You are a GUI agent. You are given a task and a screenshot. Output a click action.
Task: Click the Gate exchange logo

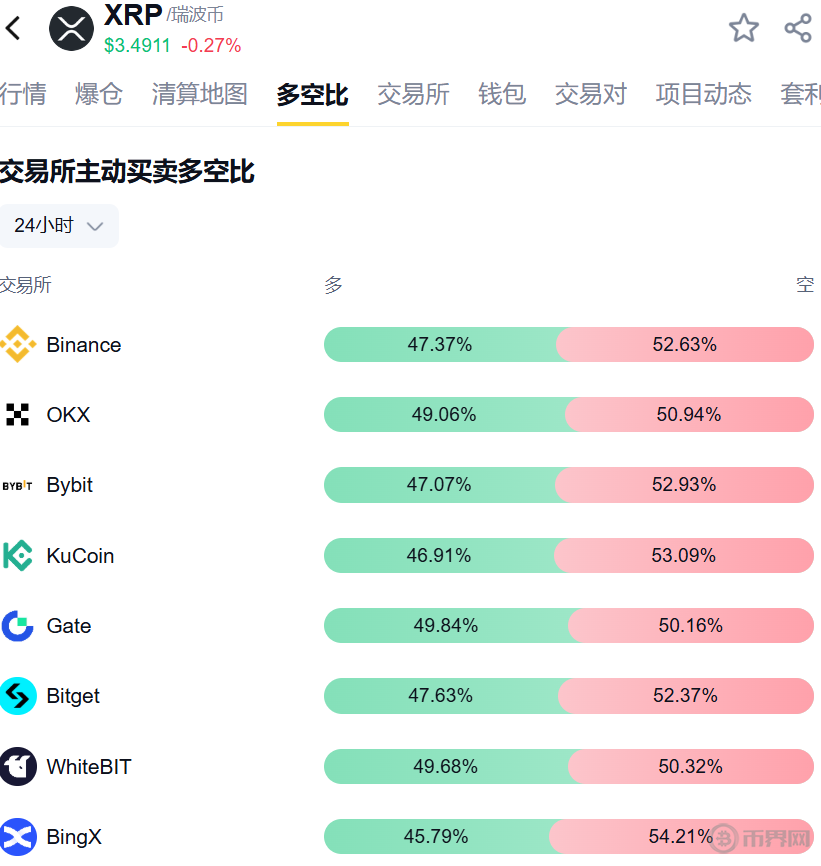pyautogui.click(x=18, y=626)
